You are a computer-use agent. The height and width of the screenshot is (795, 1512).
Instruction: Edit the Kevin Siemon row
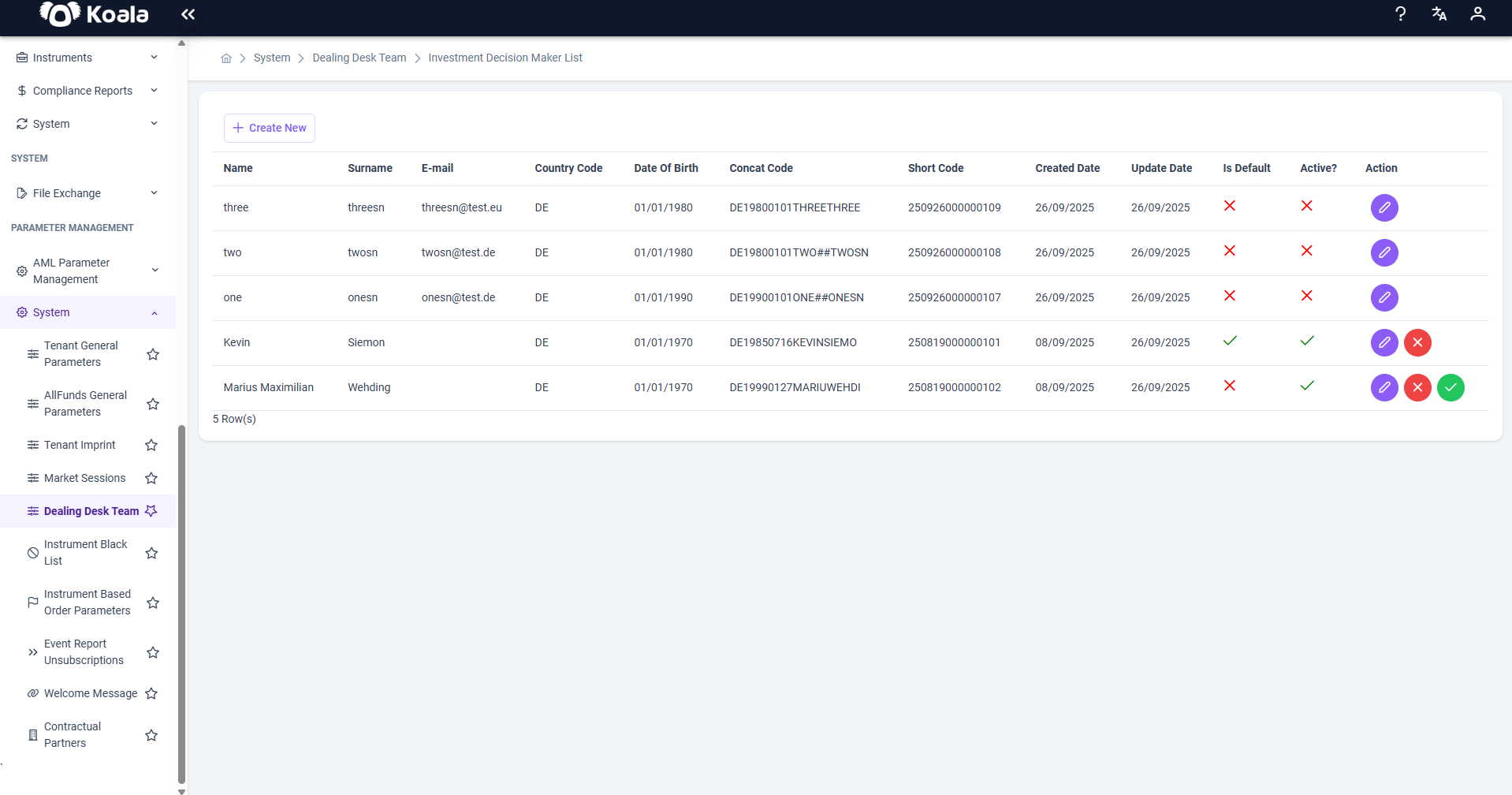tap(1384, 343)
